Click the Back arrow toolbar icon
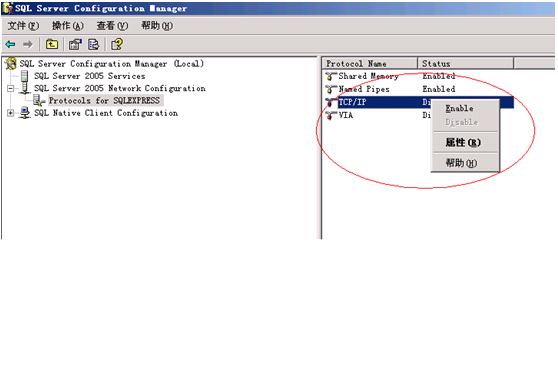This screenshot has width=558, height=384. (10, 44)
